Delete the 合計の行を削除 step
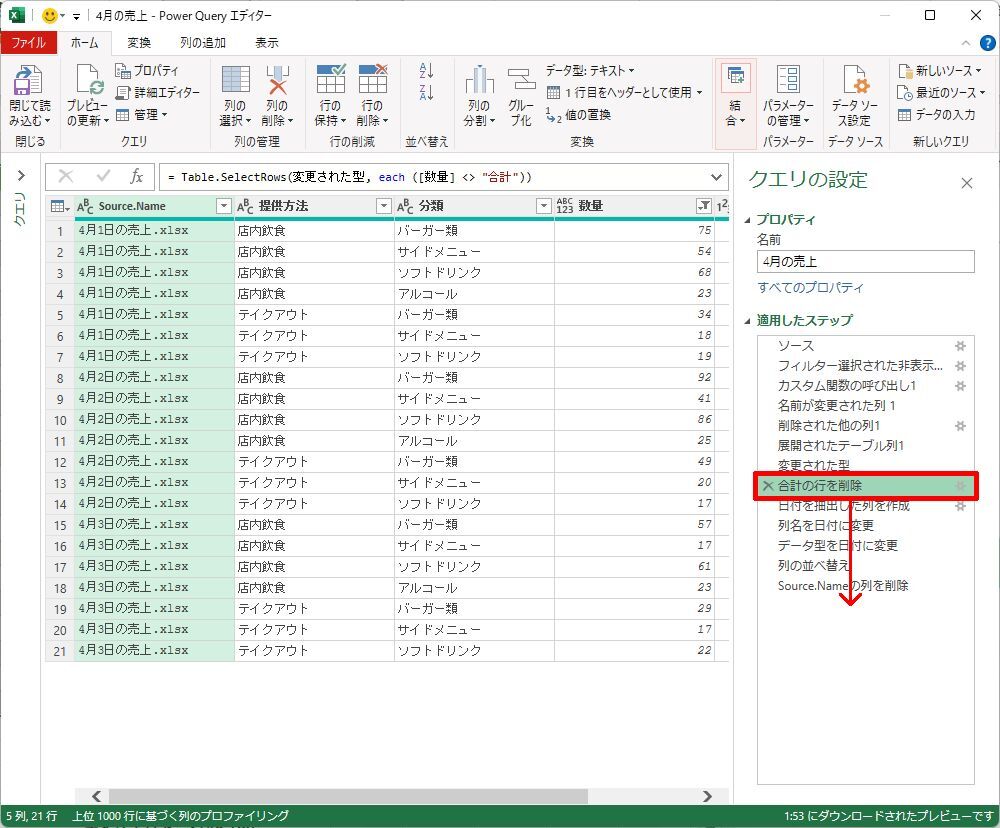Screen dimensions: 1000x828 tap(768, 486)
